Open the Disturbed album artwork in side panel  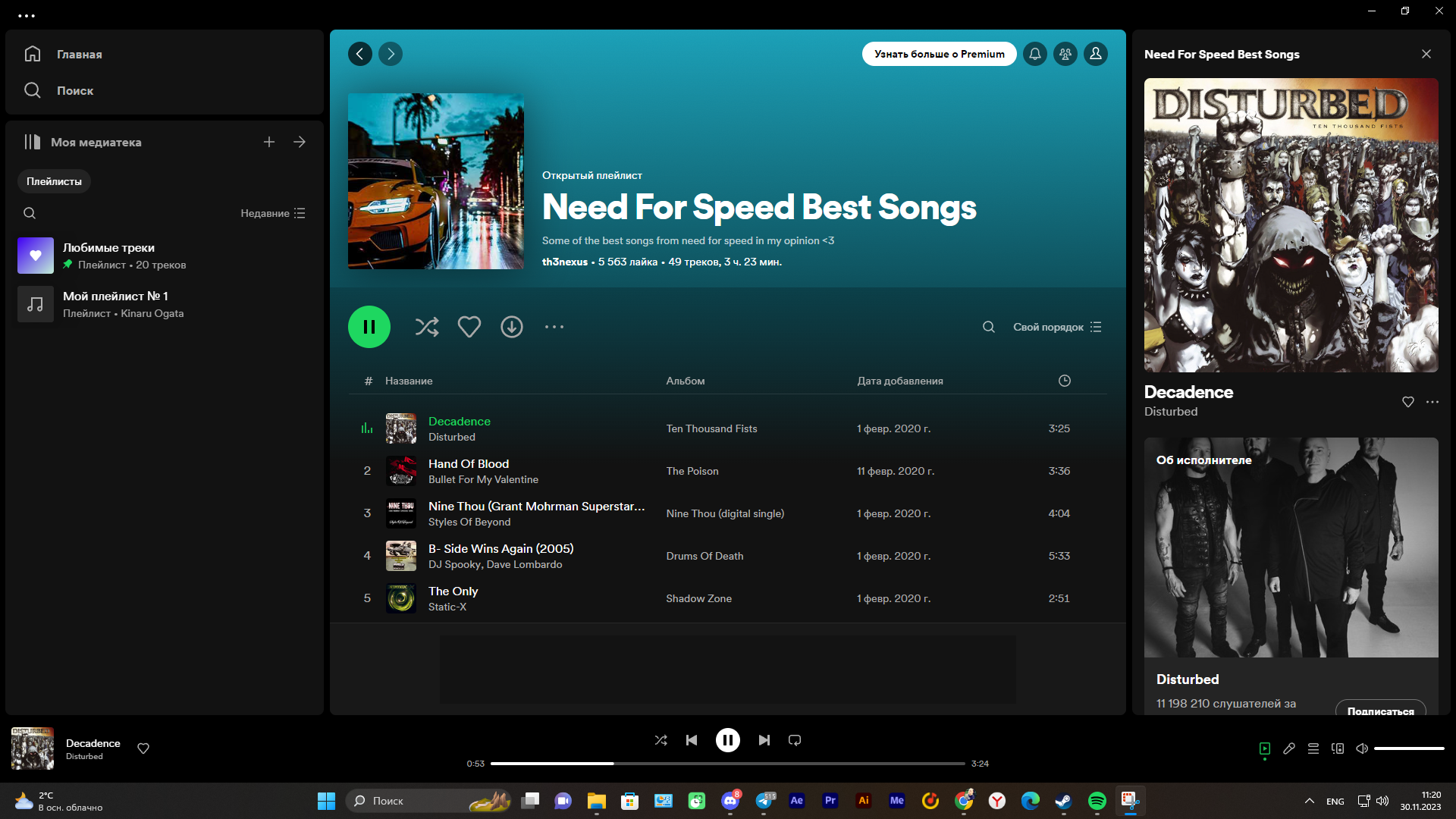(1291, 225)
